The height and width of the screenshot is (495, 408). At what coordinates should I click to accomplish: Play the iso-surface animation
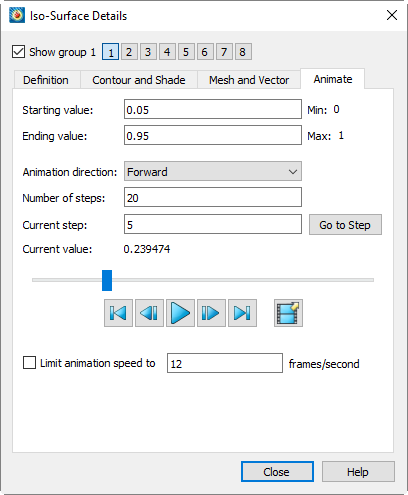click(180, 313)
